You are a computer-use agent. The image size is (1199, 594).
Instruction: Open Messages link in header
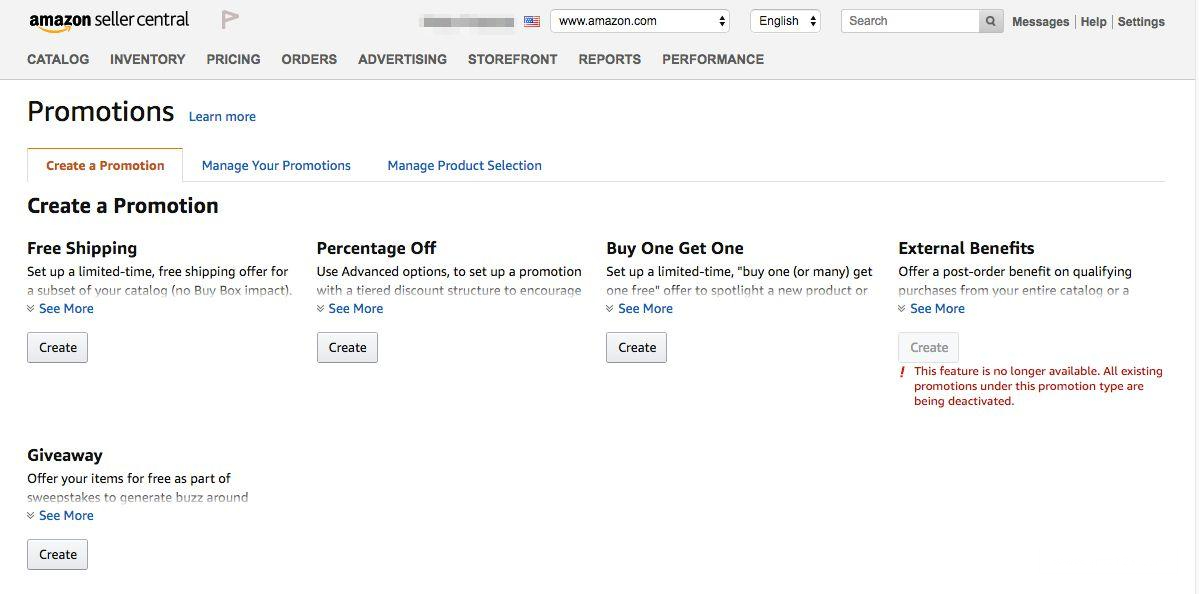point(1040,22)
